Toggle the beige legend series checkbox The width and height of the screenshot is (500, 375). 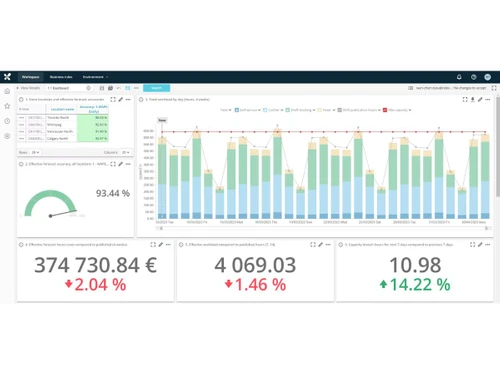(x=319, y=110)
